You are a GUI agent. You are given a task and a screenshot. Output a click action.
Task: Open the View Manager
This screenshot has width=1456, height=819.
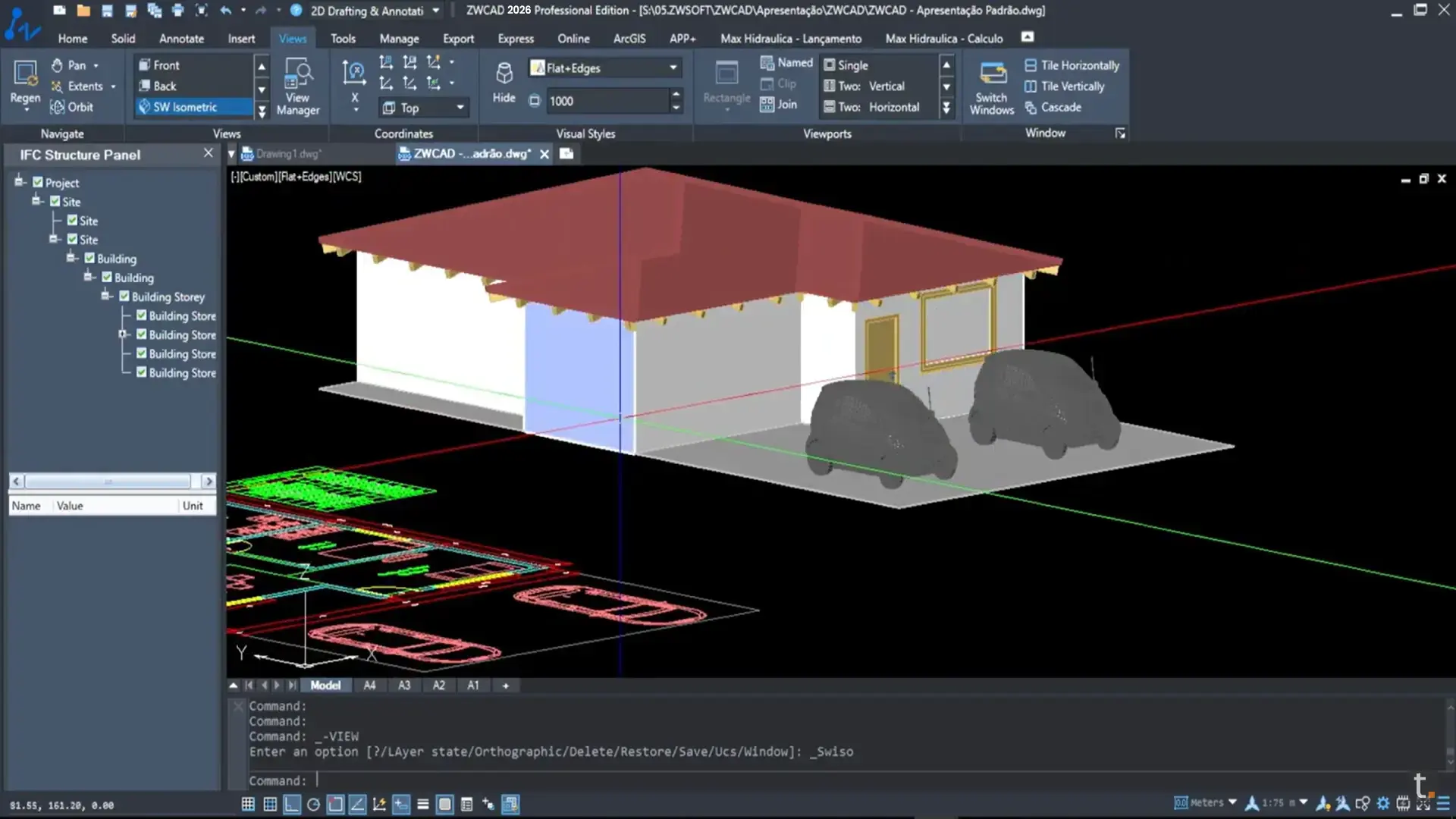tap(298, 86)
